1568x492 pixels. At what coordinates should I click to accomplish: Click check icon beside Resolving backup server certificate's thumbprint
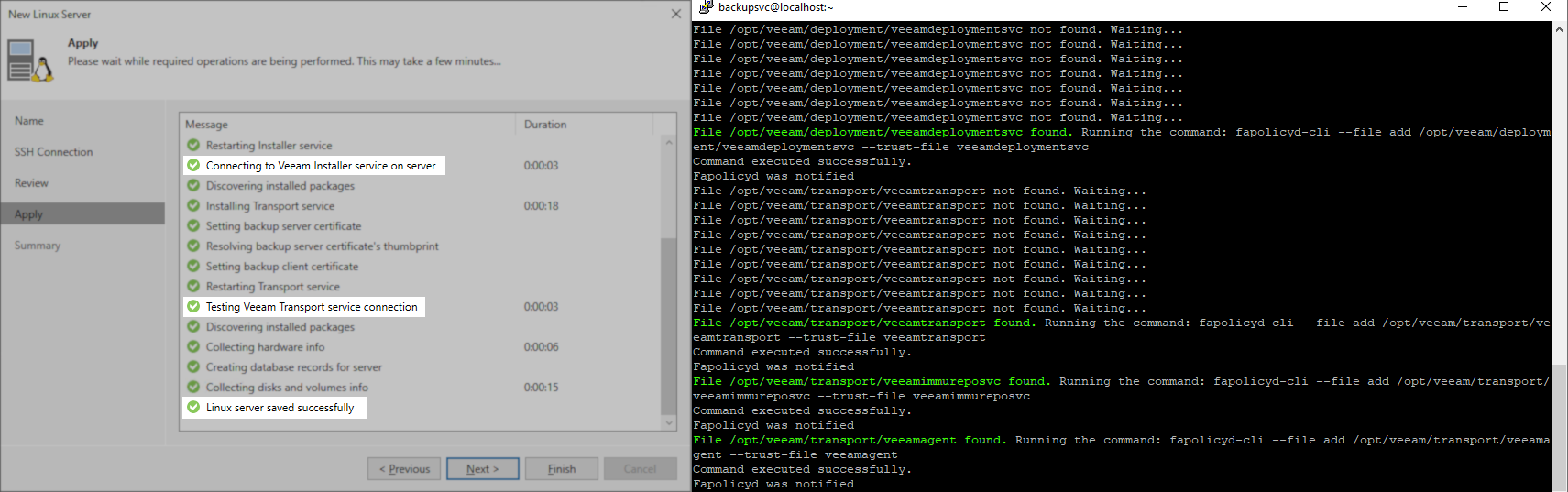point(193,246)
